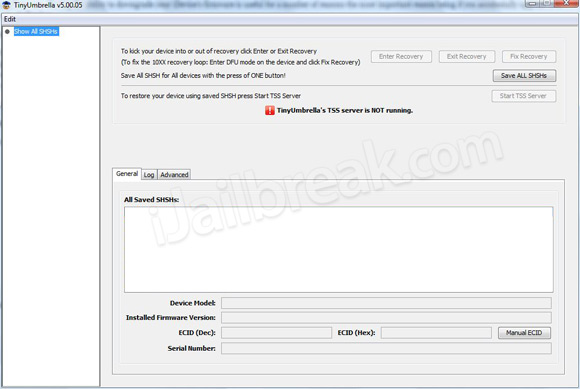This screenshot has width=580, height=389.
Task: Click Save ALL SHSHs button
Action: pyautogui.click(x=524, y=75)
